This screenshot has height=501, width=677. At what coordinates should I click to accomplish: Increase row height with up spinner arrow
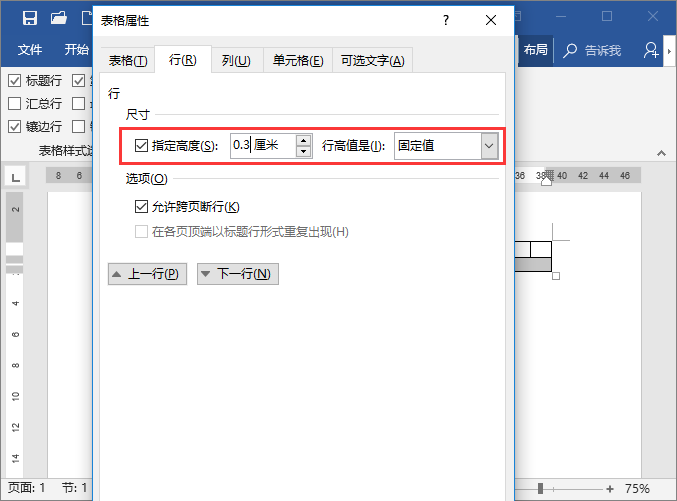tap(304, 140)
